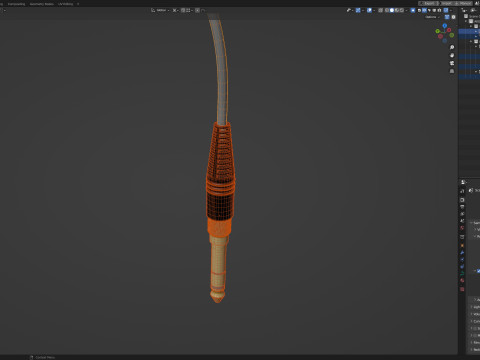Toggle the camera view icon
The height and width of the screenshot is (360, 480).
[452, 63]
